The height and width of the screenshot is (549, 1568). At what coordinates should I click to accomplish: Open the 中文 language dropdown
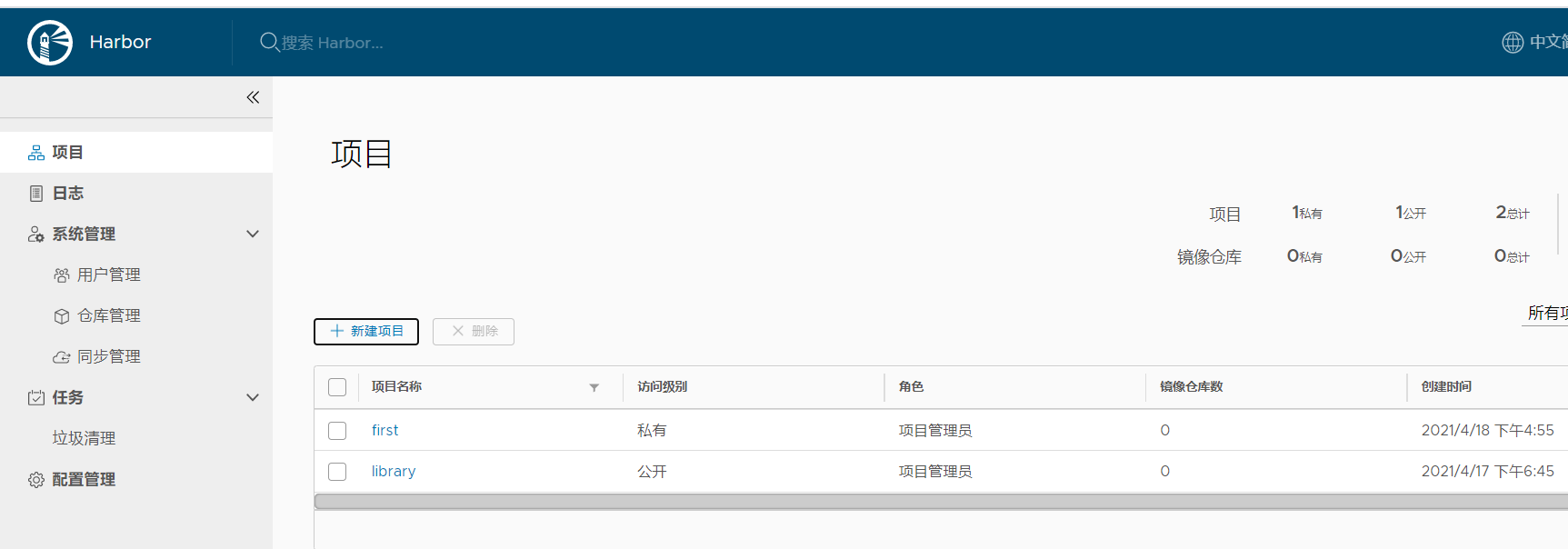(1548, 42)
